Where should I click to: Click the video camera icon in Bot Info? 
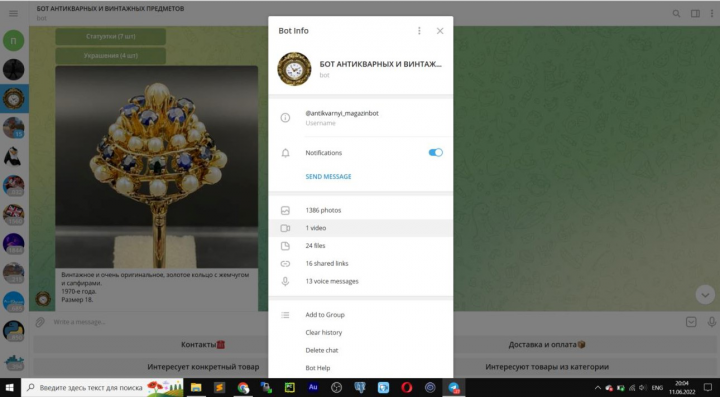[x=285, y=228]
